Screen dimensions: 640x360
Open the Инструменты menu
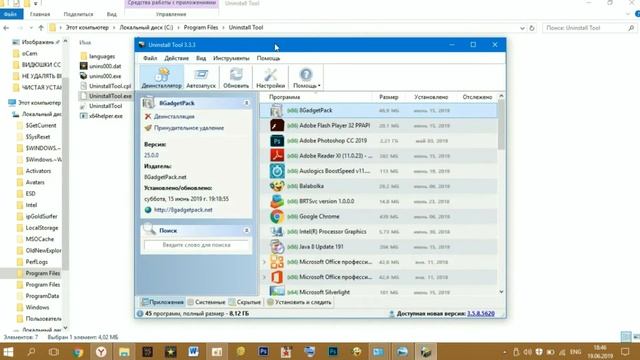(231, 58)
